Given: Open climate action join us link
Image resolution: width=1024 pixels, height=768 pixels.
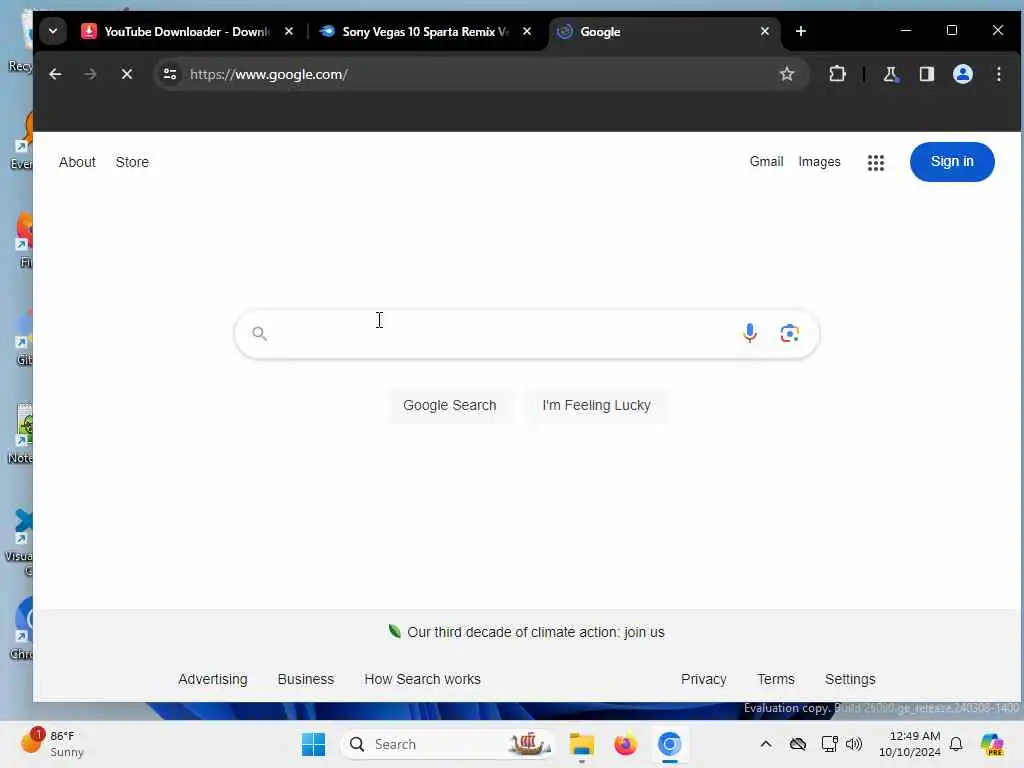Looking at the screenshot, I should [536, 632].
